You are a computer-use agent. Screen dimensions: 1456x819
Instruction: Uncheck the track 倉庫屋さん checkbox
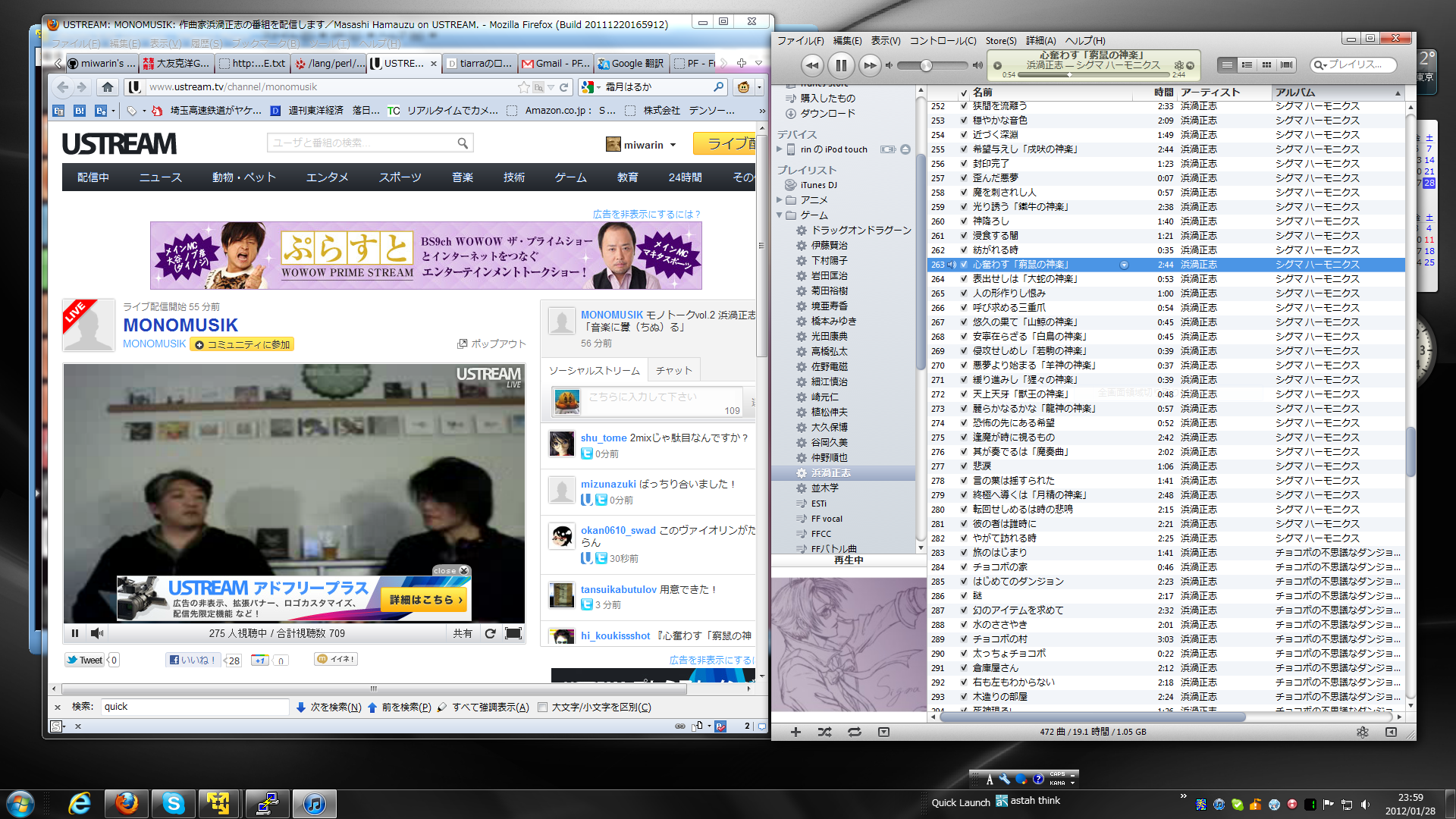(x=964, y=668)
